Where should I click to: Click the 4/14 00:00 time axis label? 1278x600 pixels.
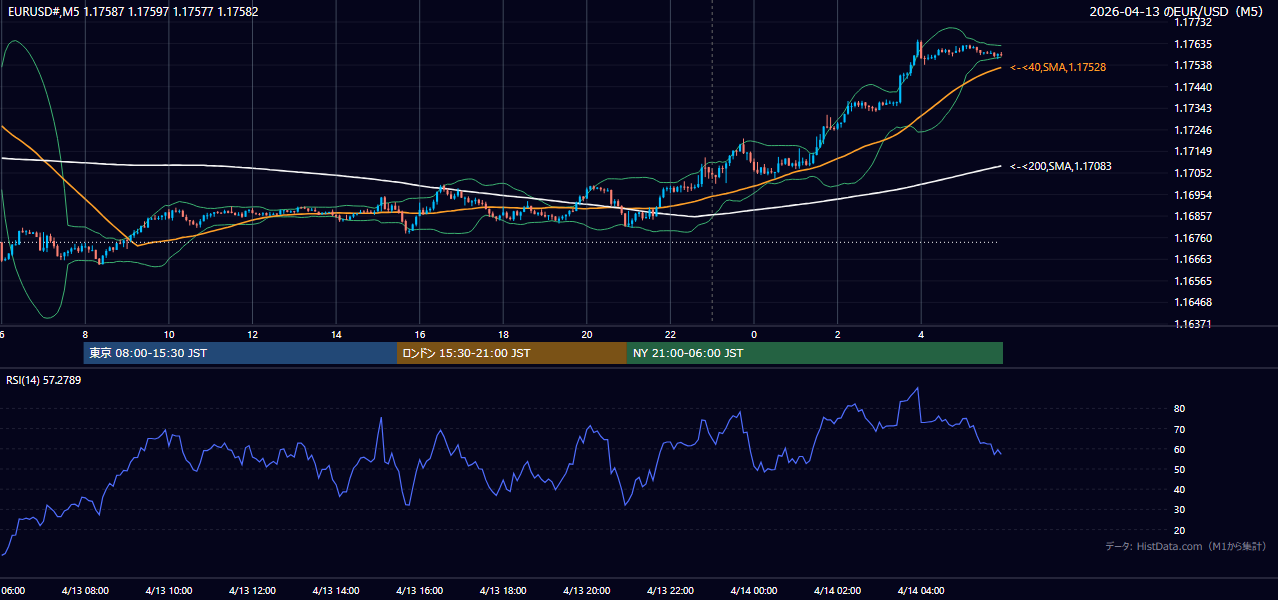[754, 591]
